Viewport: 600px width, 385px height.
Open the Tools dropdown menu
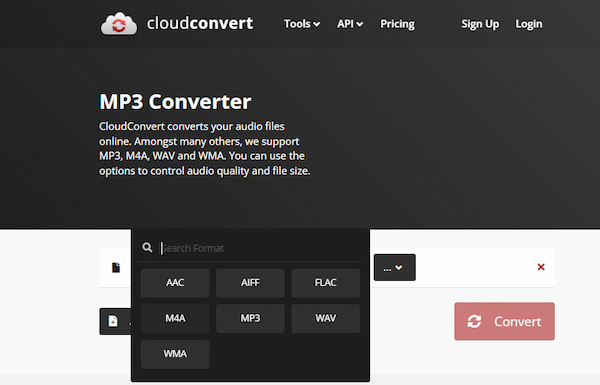click(302, 24)
